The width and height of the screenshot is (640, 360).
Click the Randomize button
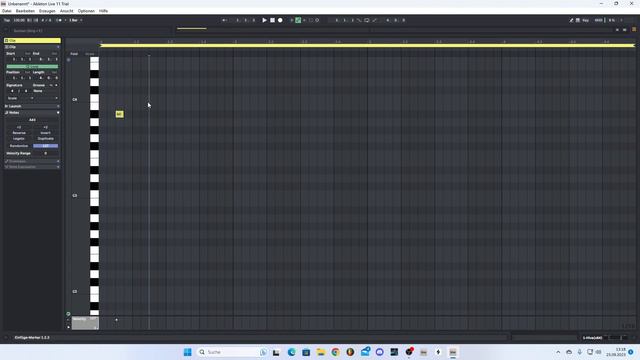[19, 146]
